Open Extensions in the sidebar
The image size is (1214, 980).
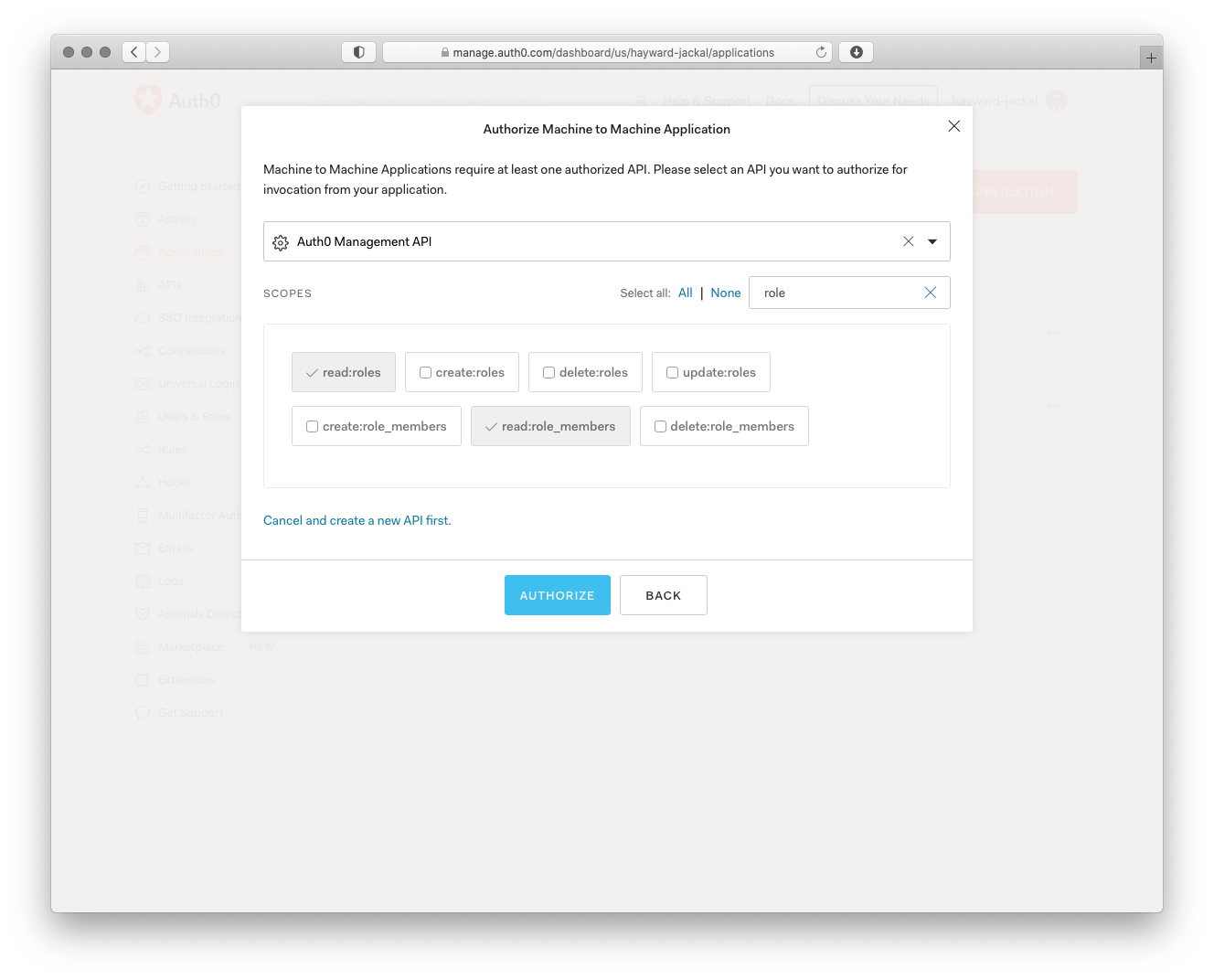176,680
